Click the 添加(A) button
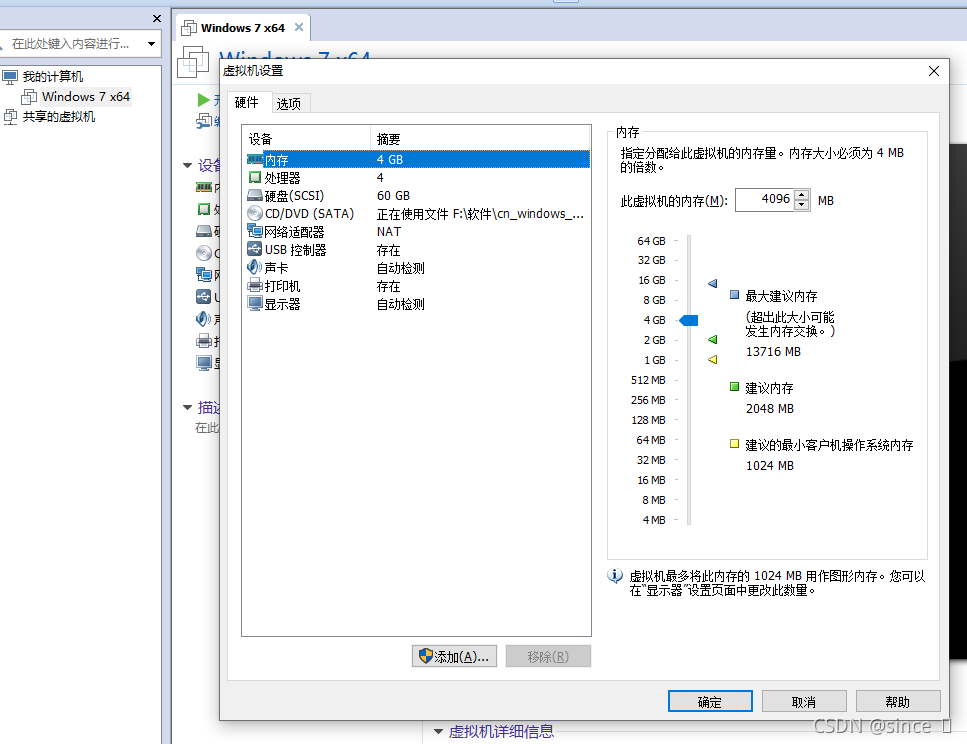Image resolution: width=967 pixels, height=744 pixels. click(454, 655)
